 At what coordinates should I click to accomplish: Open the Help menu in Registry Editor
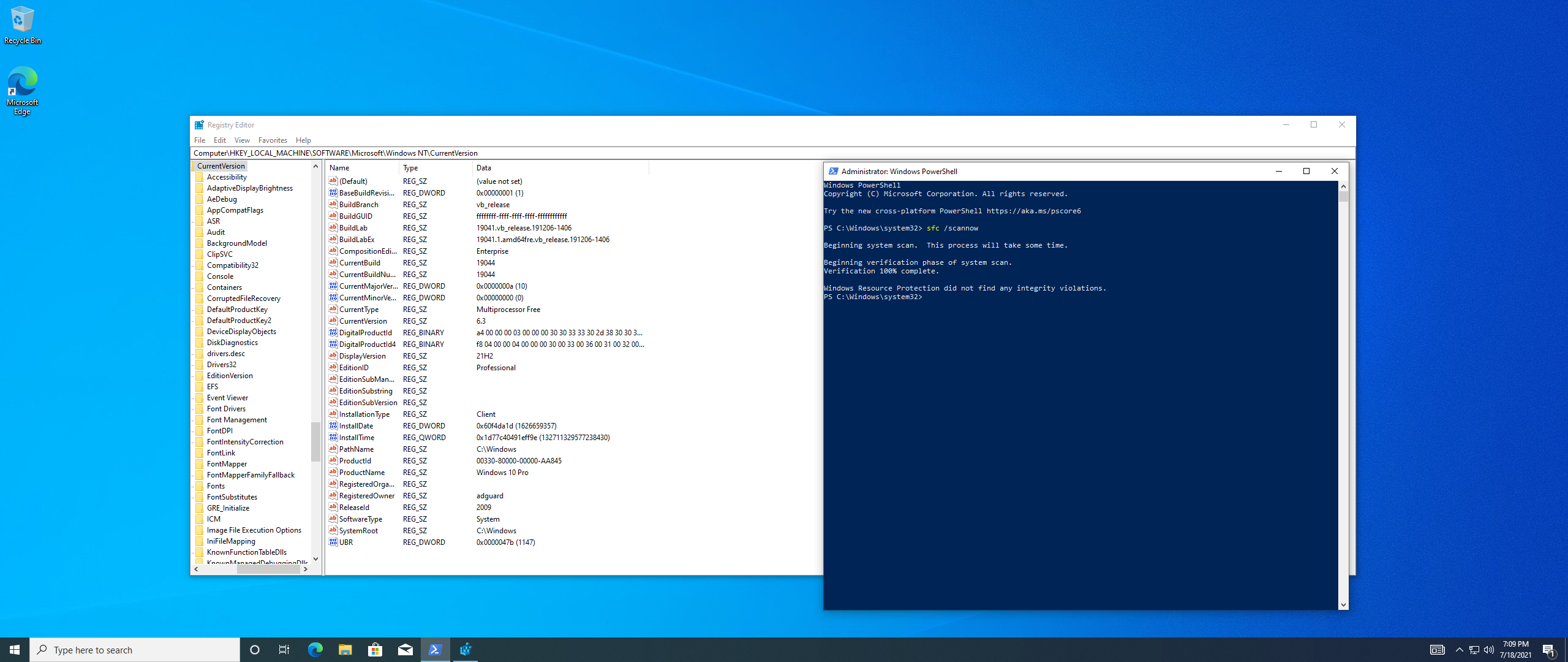[x=303, y=140]
